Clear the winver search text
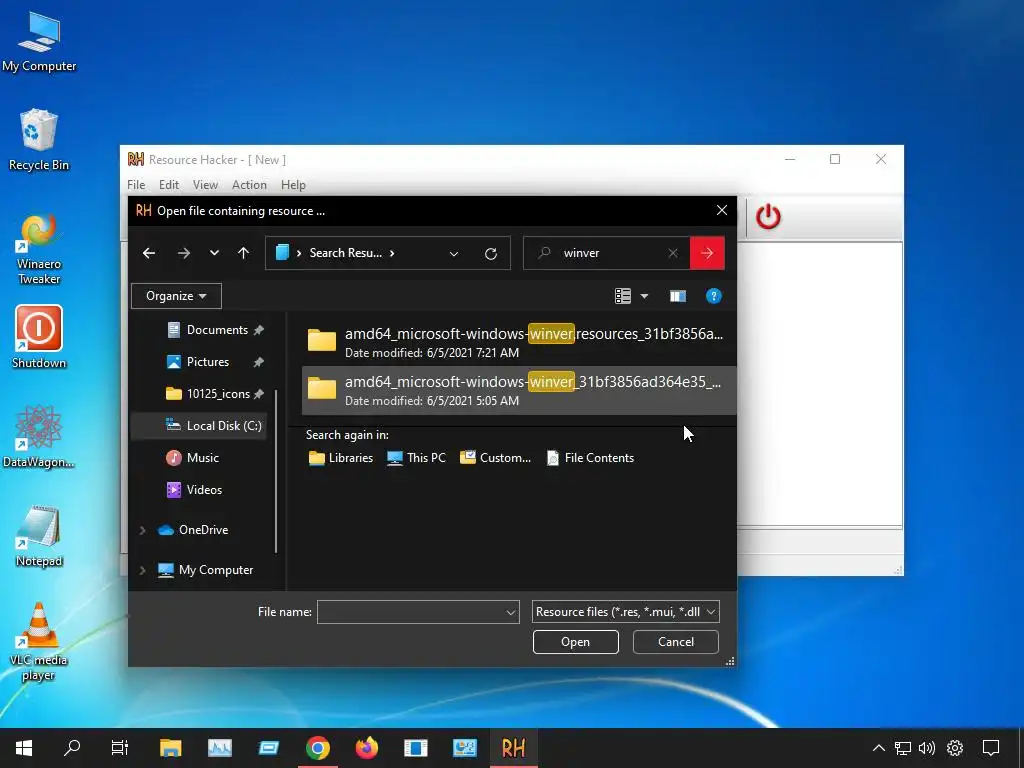Image resolution: width=1024 pixels, height=768 pixels. 673,253
